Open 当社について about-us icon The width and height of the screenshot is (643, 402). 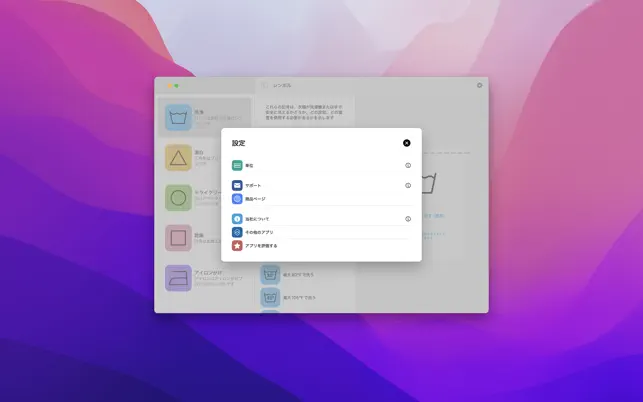pyautogui.click(x=237, y=219)
